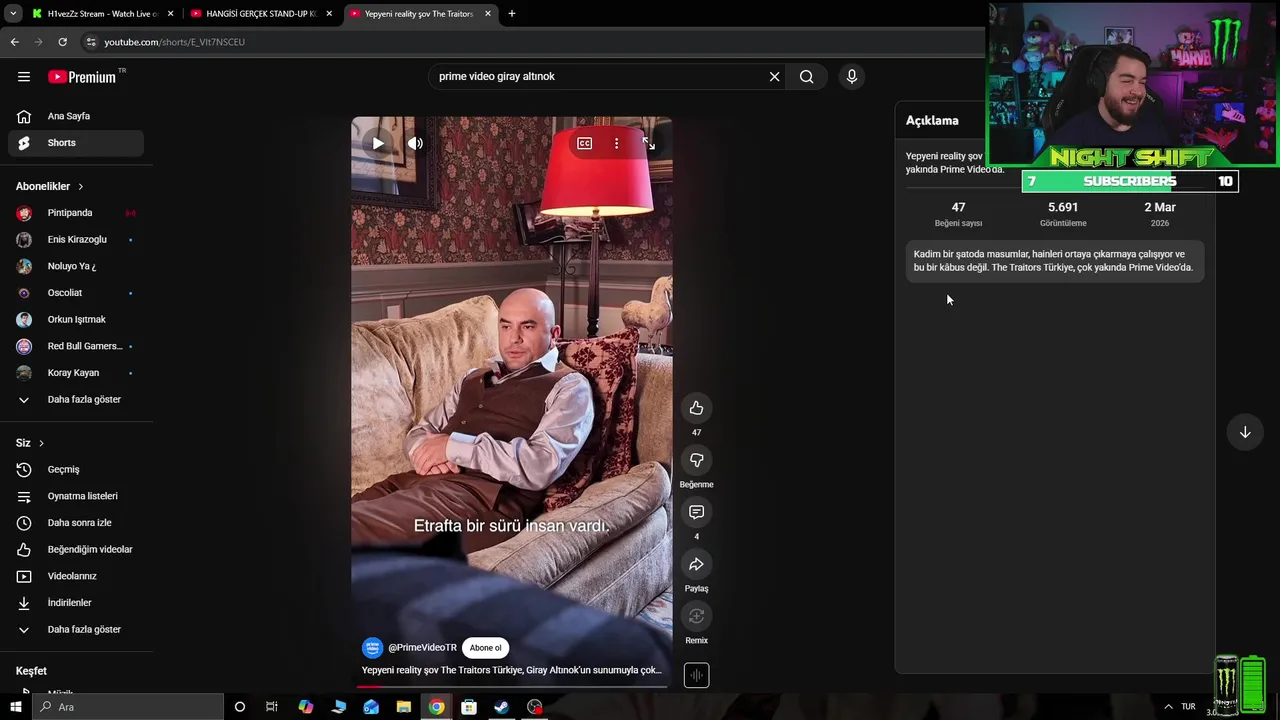Open Koray Kayan subscription channel
The image size is (1280, 720).
coord(76,373)
